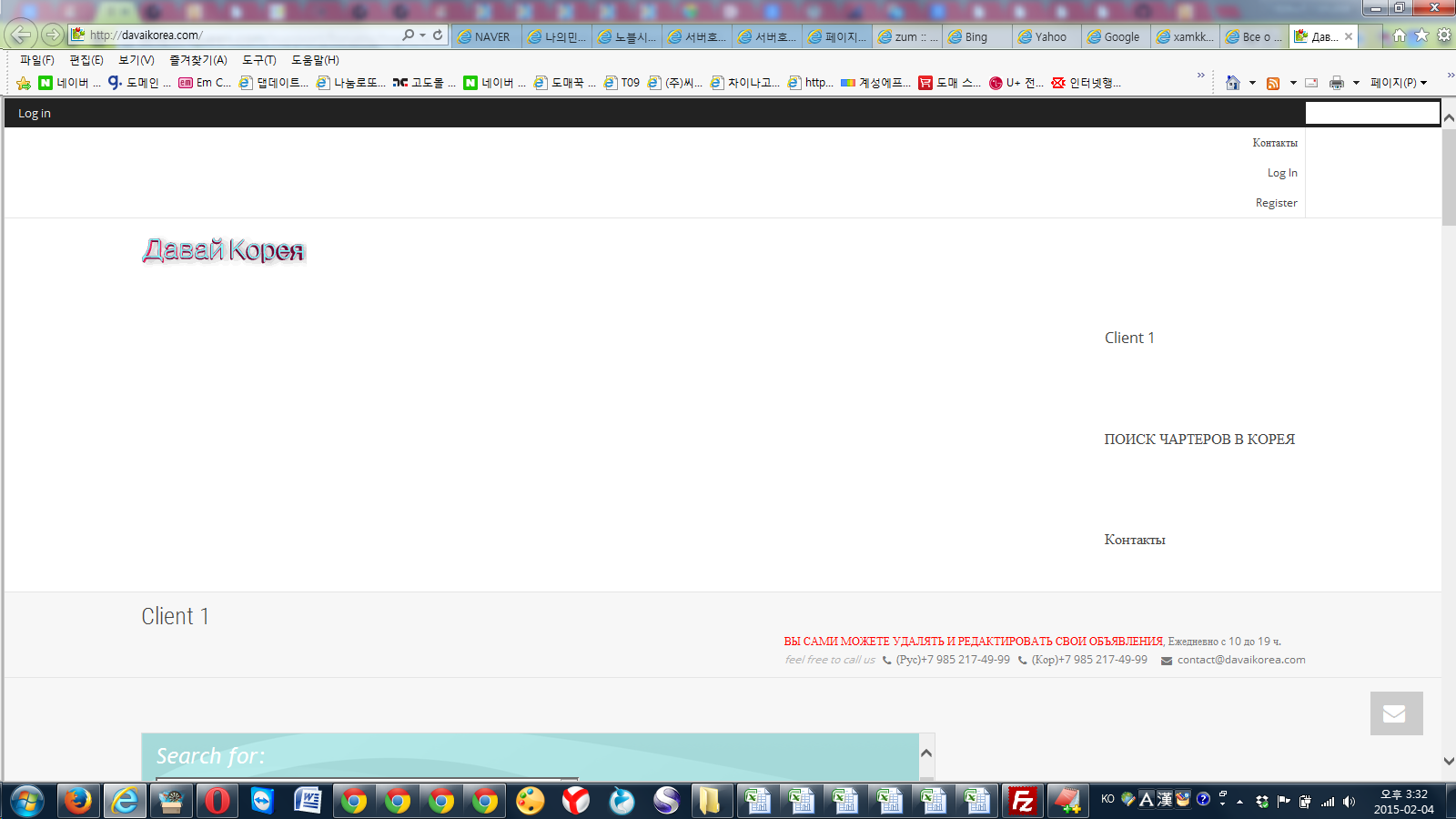Click the printer icon in command bar
The width and height of the screenshot is (1456, 819).
click(1336, 83)
